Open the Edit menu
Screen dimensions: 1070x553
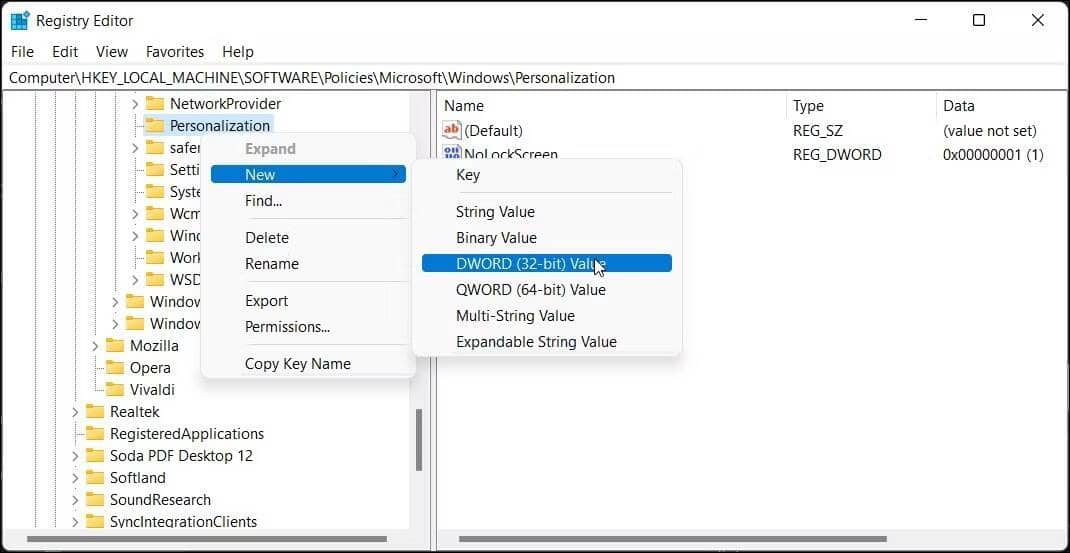tap(65, 52)
